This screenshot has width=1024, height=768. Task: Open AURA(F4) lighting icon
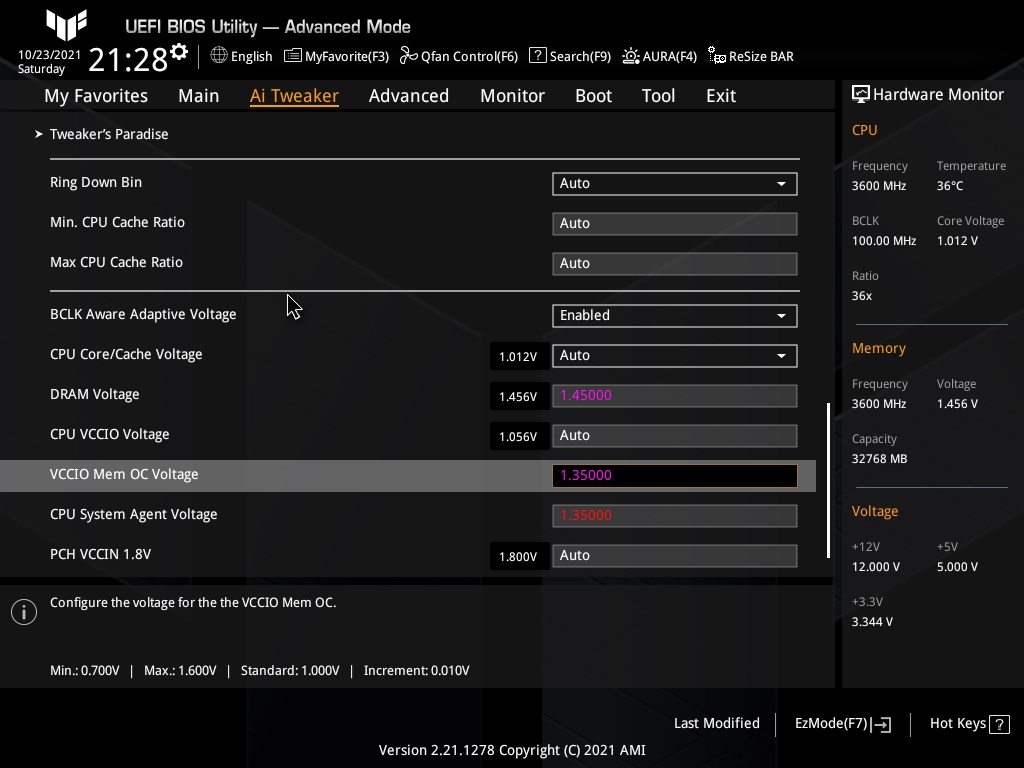tap(630, 56)
